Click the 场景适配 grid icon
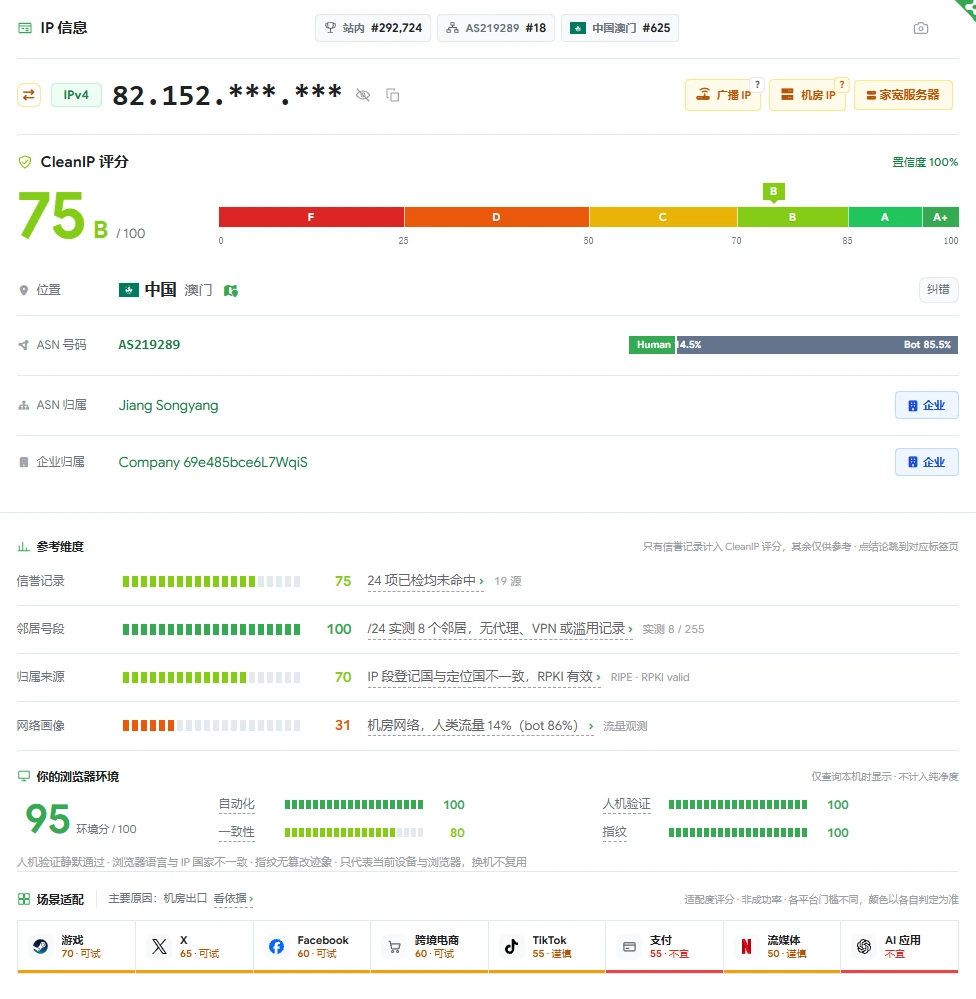 pyautogui.click(x=24, y=899)
